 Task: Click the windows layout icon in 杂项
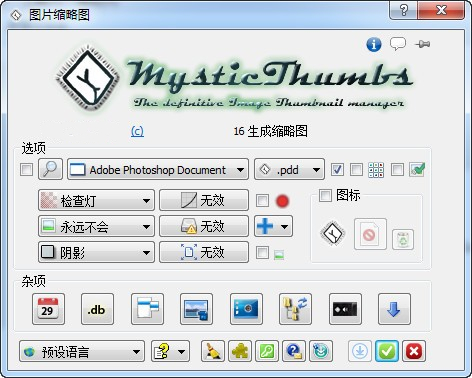(x=147, y=309)
